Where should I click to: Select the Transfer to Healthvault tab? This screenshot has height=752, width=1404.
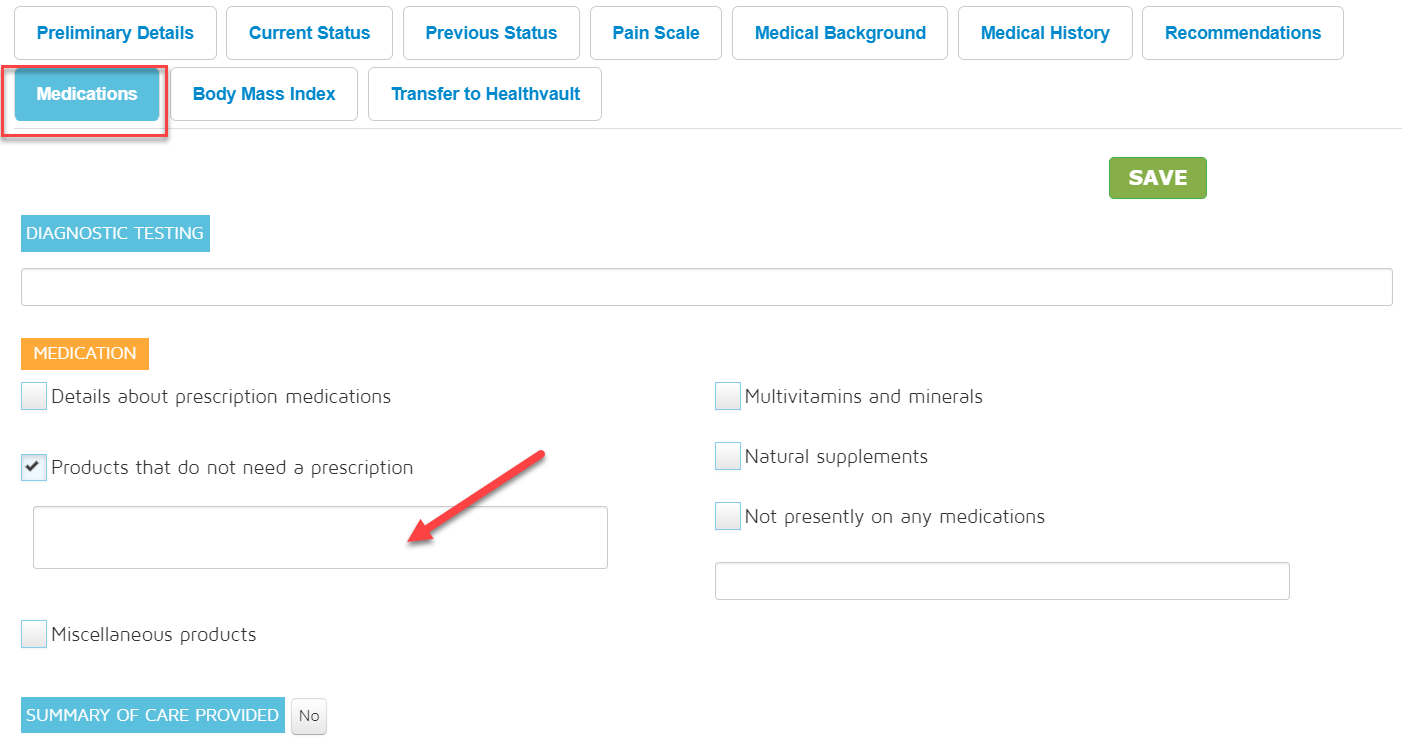485,94
